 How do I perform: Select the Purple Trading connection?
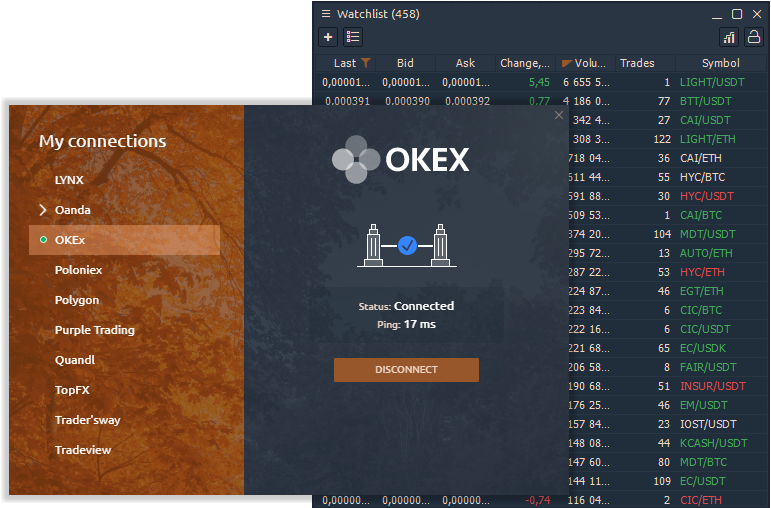coord(95,330)
